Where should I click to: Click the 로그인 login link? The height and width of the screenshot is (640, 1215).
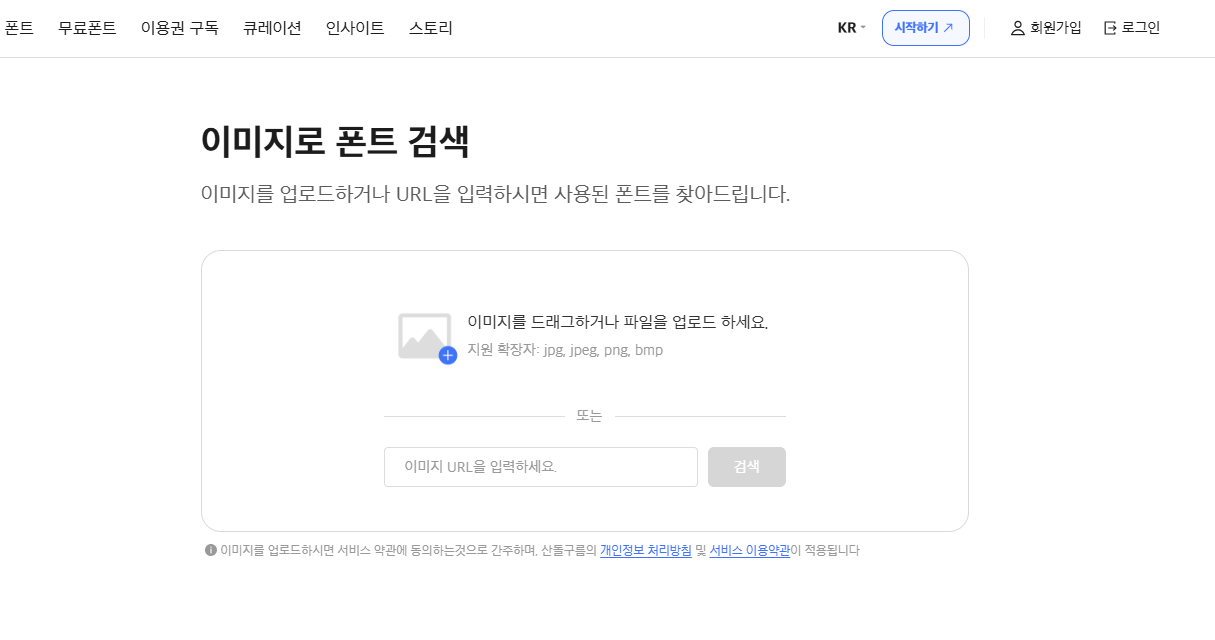(1132, 28)
